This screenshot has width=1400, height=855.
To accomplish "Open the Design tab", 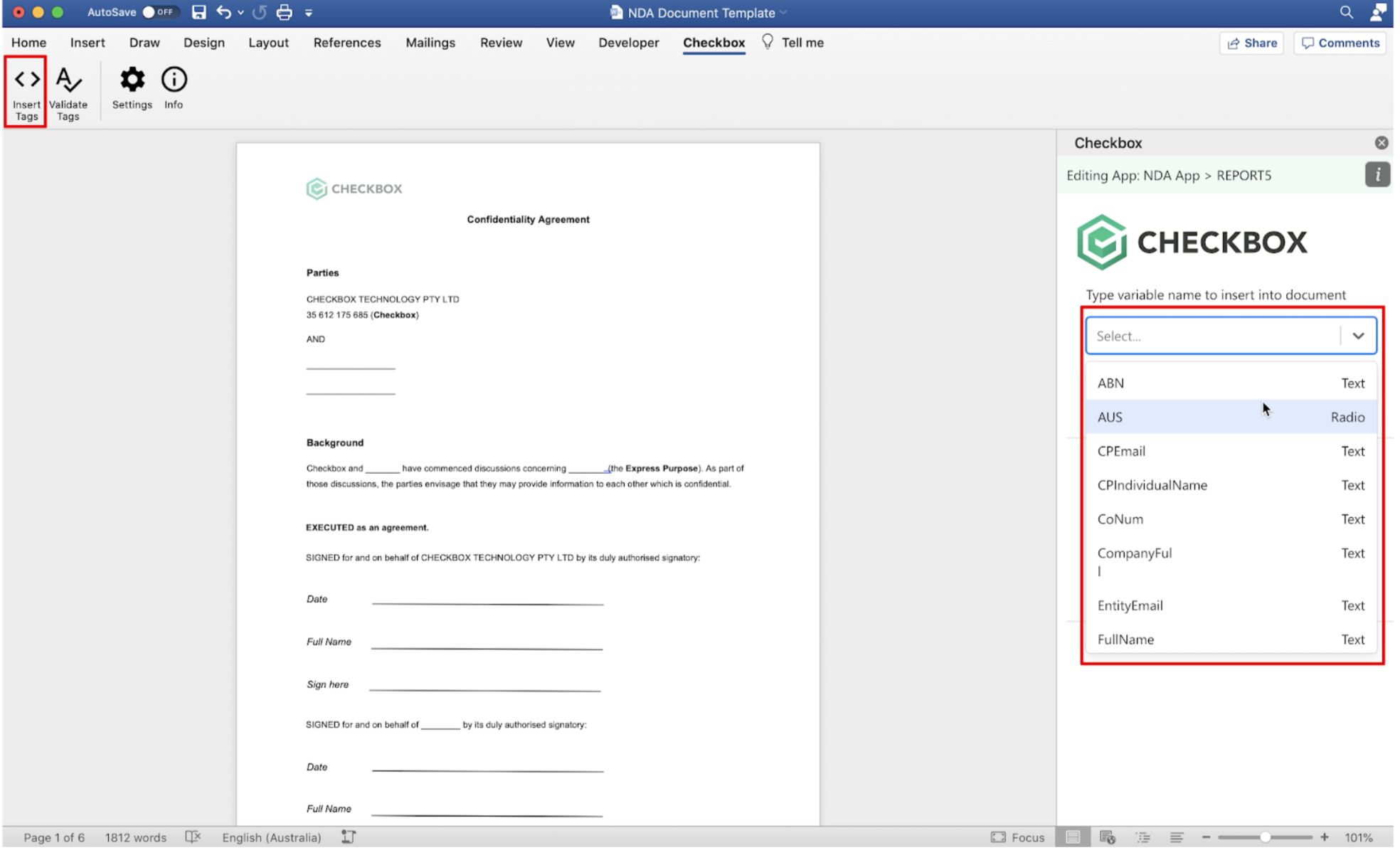I will tap(204, 43).
